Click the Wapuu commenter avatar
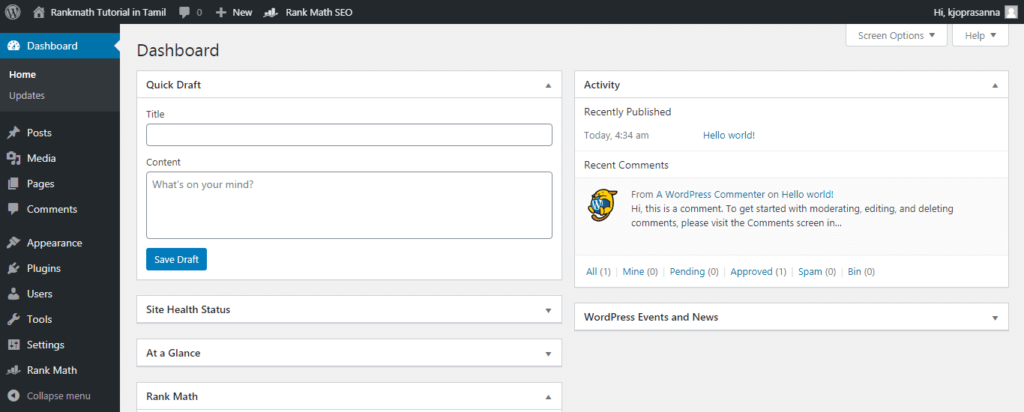Viewport: 1024px width, 412px height. pyautogui.click(x=601, y=205)
